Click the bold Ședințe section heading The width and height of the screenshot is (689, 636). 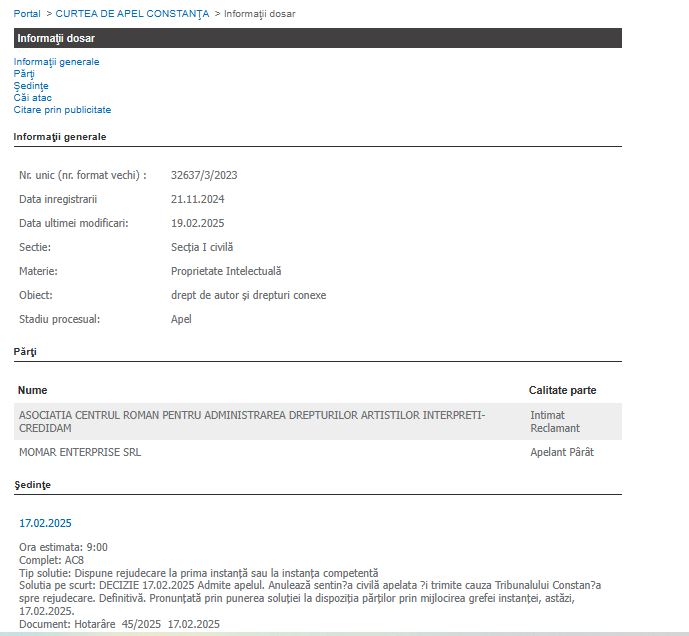coord(32,484)
